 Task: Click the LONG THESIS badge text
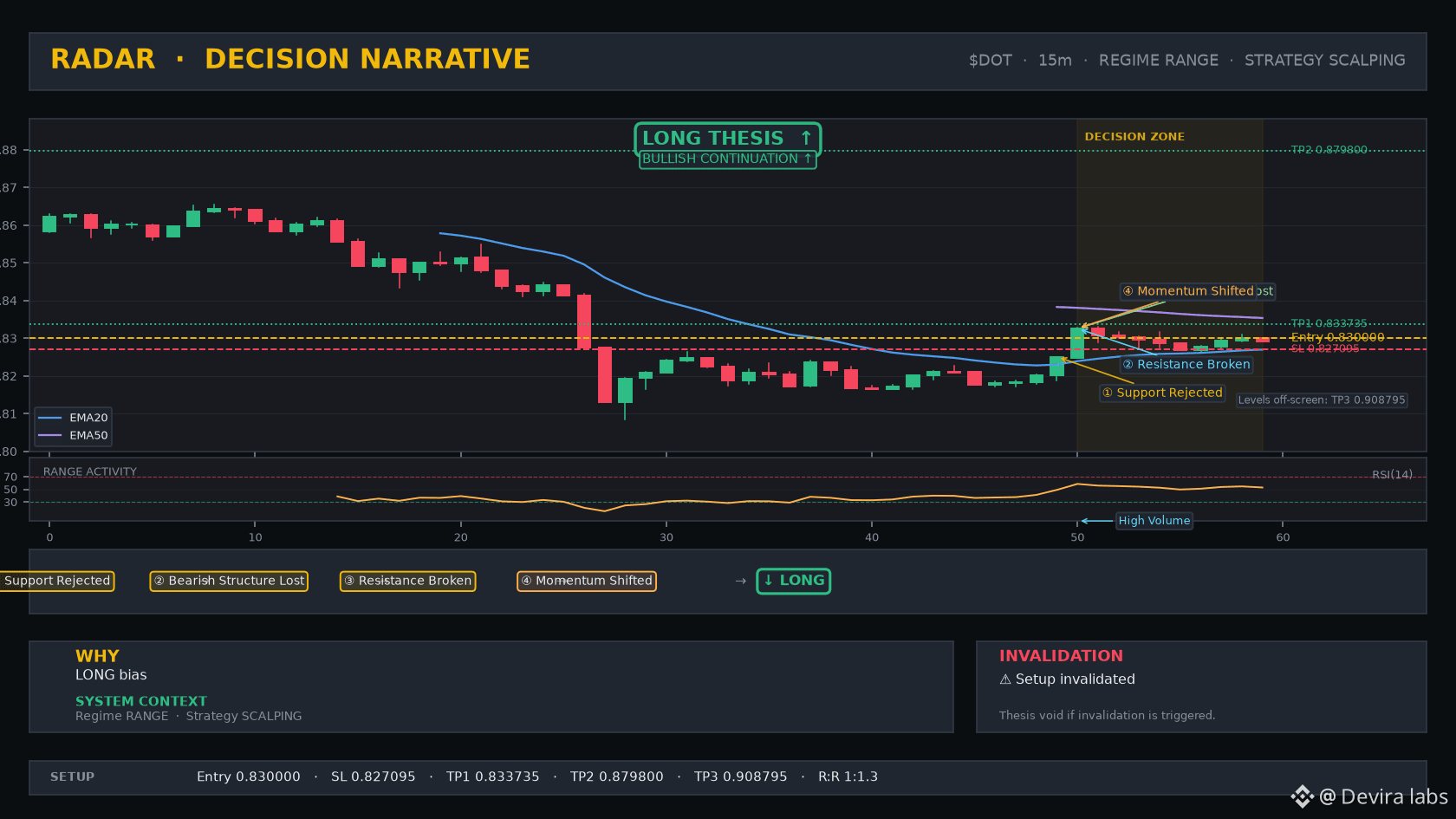click(x=712, y=138)
